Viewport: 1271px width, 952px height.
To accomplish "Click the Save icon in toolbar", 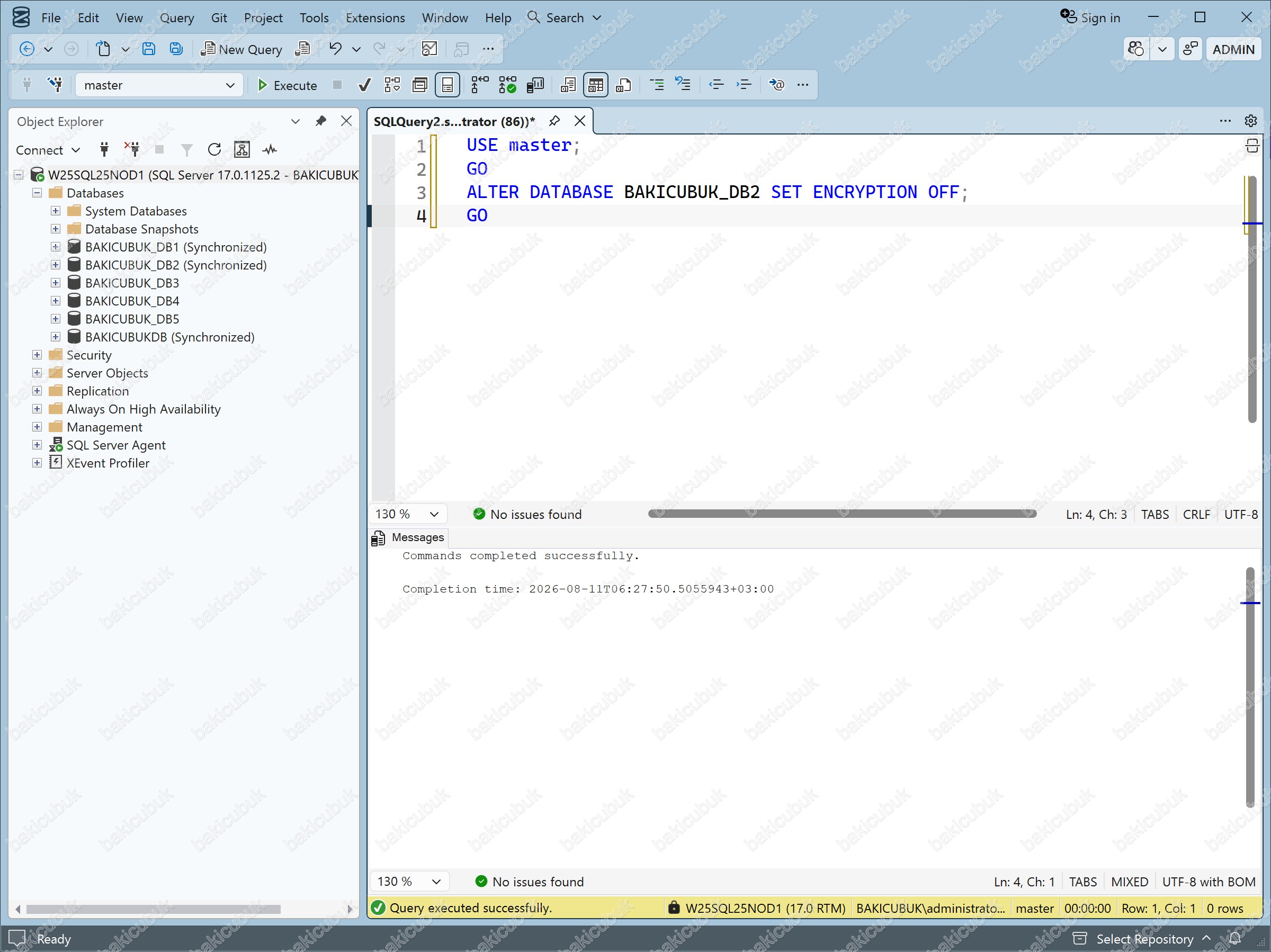I will [x=149, y=49].
